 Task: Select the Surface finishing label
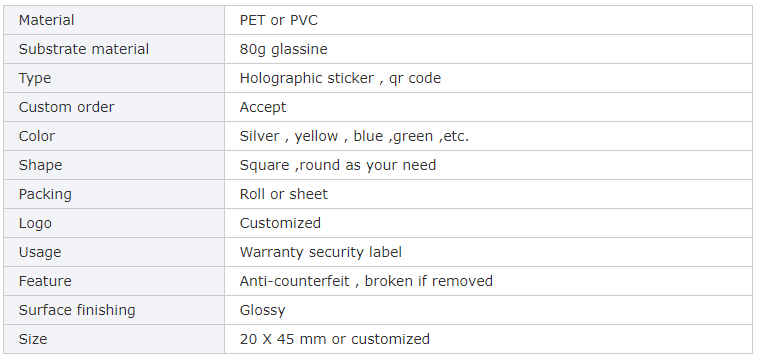tap(77, 310)
